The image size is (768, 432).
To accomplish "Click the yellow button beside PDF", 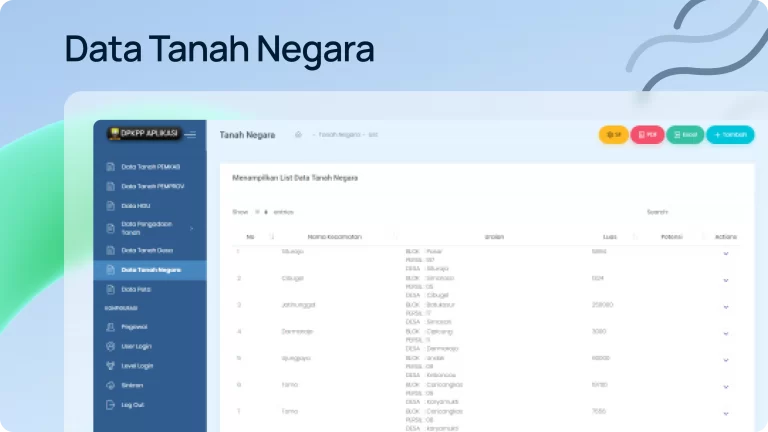I will [613, 135].
